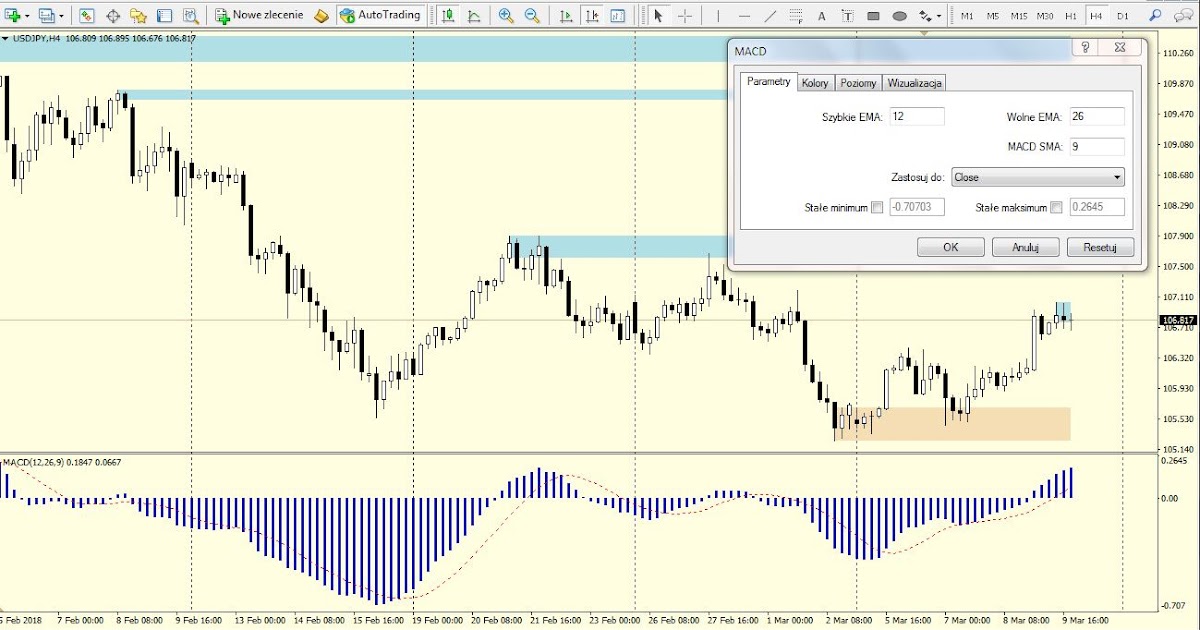Expand the arrows tool dropdown arrow
Viewport: 1200px width, 630px height.
pyautogui.click(x=938, y=16)
